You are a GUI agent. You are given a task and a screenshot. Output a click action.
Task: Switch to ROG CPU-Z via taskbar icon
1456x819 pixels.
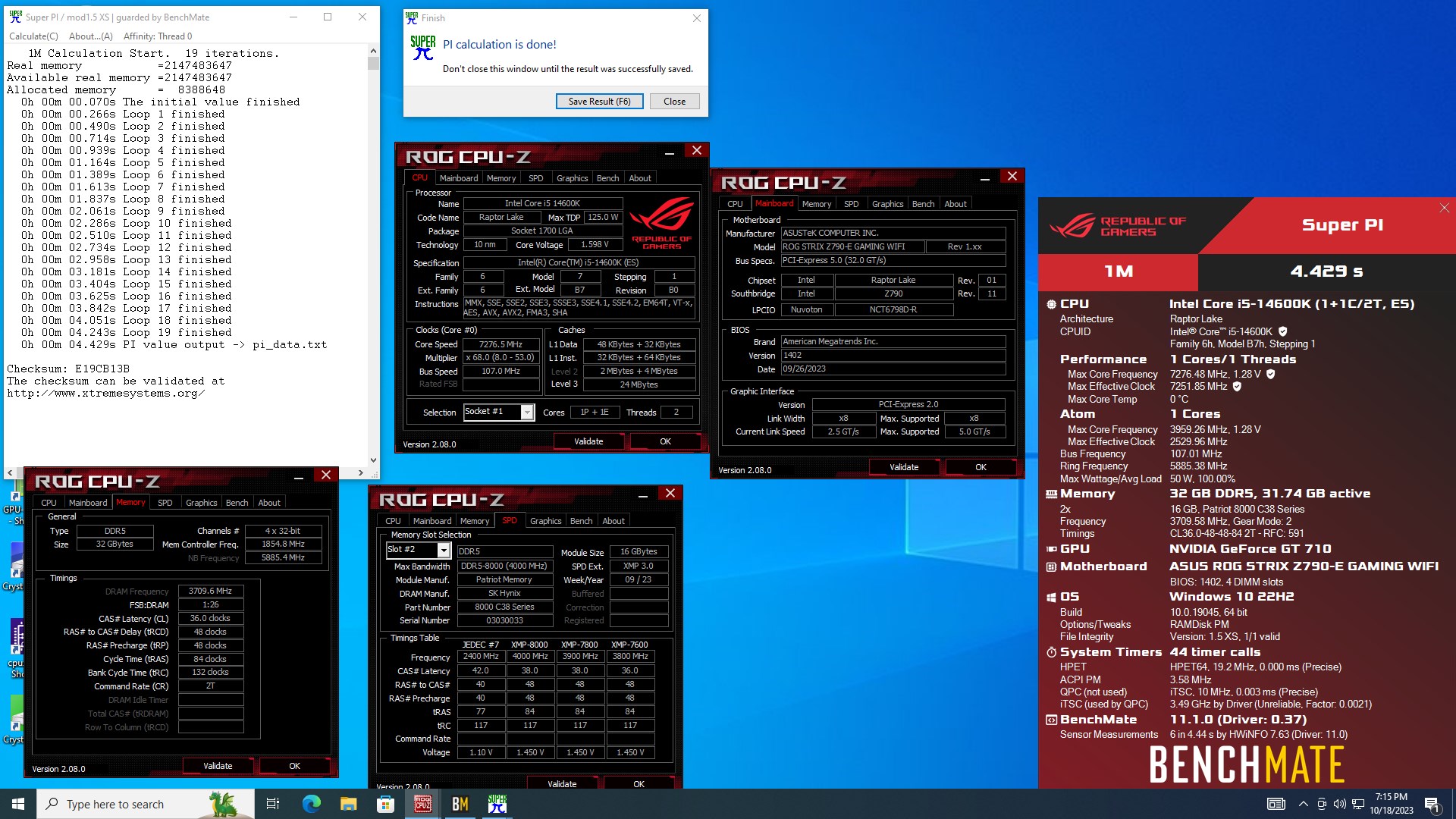point(423,804)
